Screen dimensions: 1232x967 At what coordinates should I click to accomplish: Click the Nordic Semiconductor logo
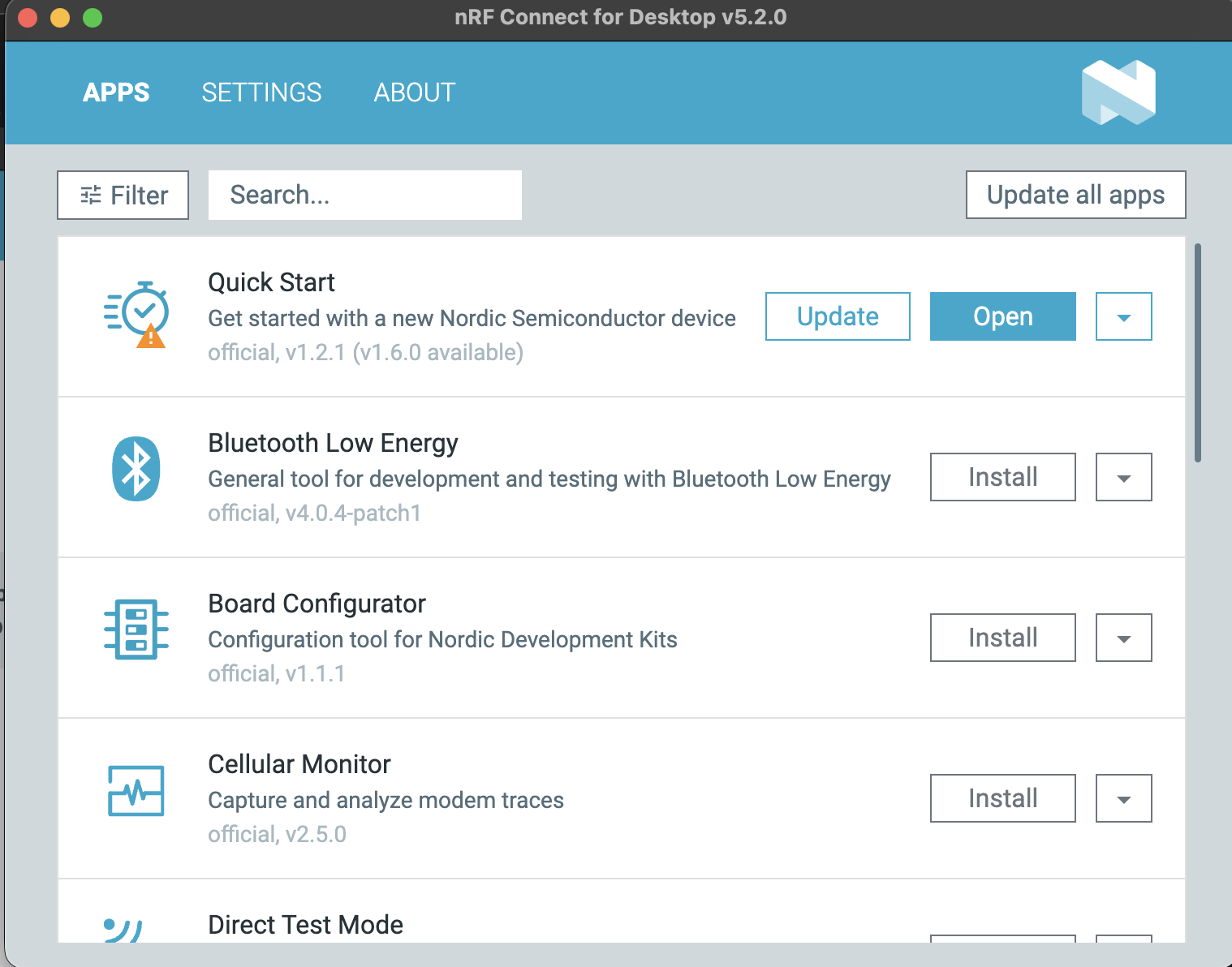(1118, 92)
